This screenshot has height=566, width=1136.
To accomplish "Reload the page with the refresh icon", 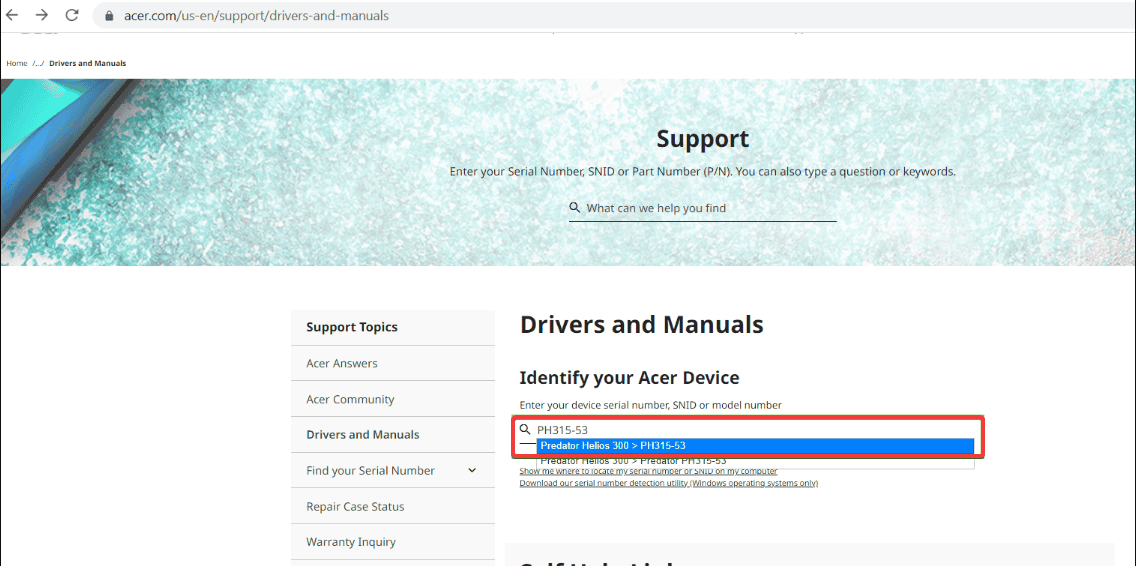I will tap(72, 15).
